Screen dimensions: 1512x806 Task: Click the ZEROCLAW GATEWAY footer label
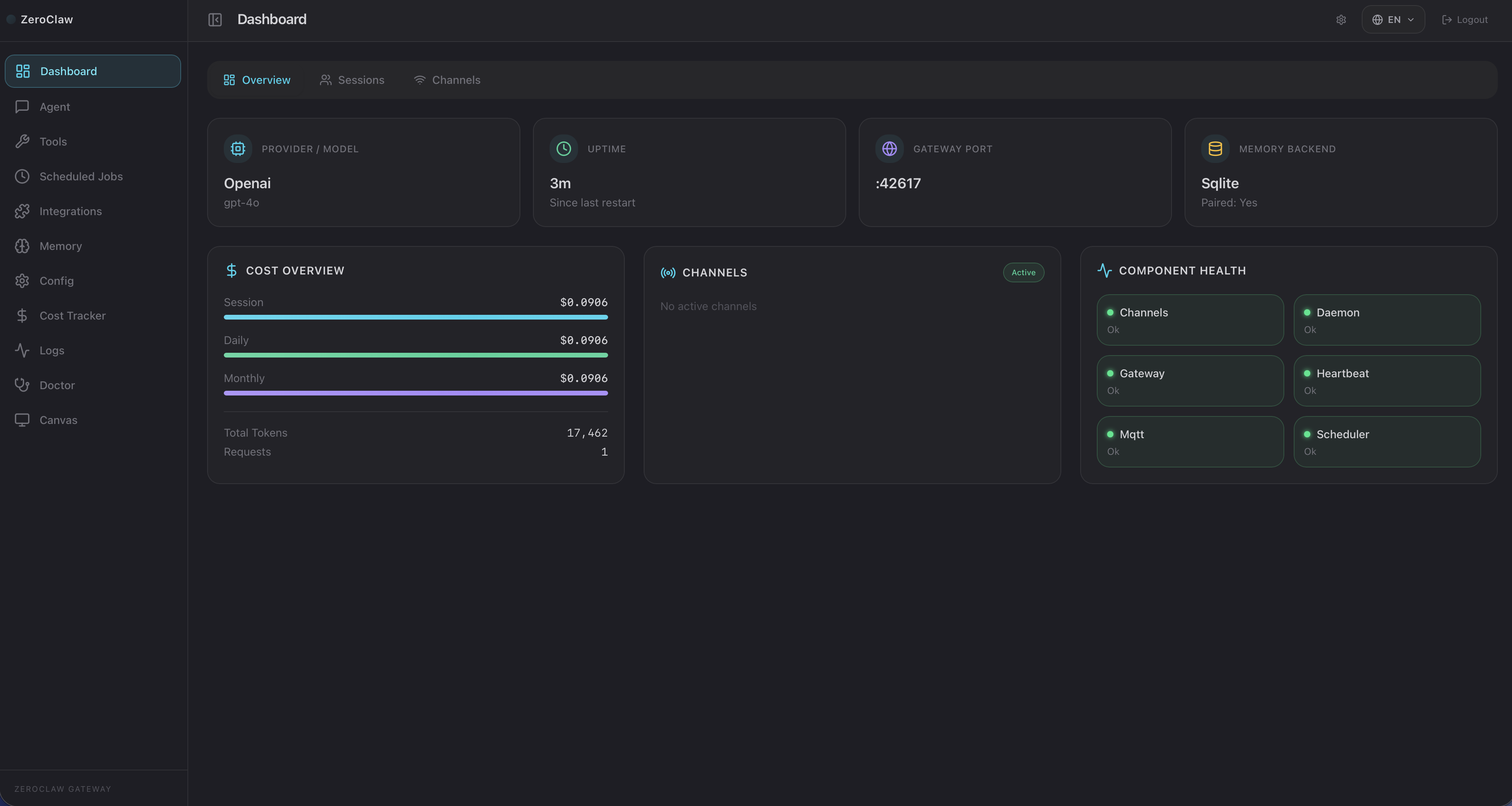[x=63, y=789]
